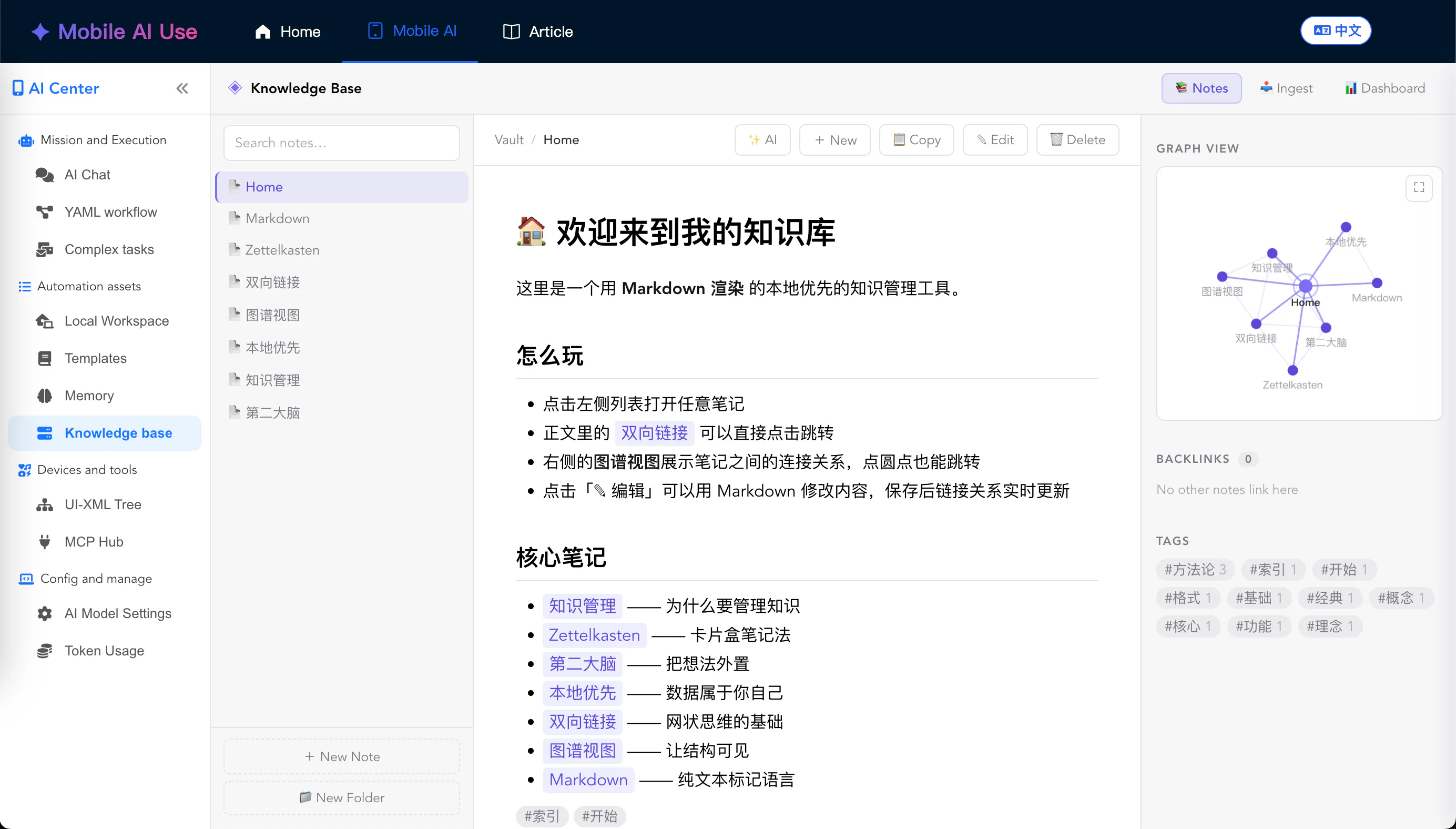Open the Zettelkasten note in list

(x=341, y=250)
